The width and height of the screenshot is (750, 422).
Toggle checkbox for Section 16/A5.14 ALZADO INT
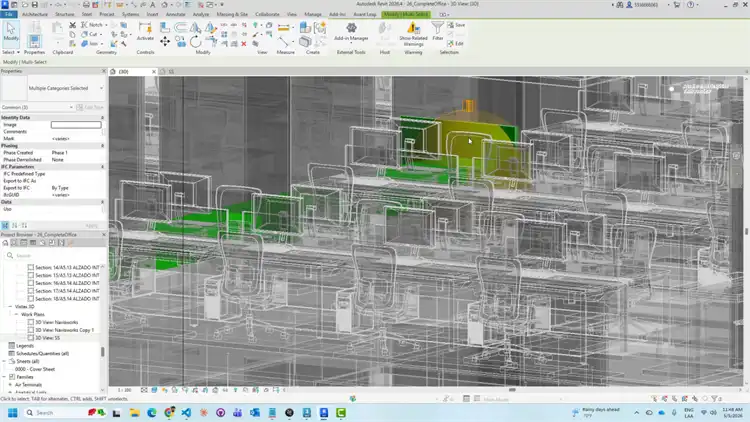tap(31, 283)
